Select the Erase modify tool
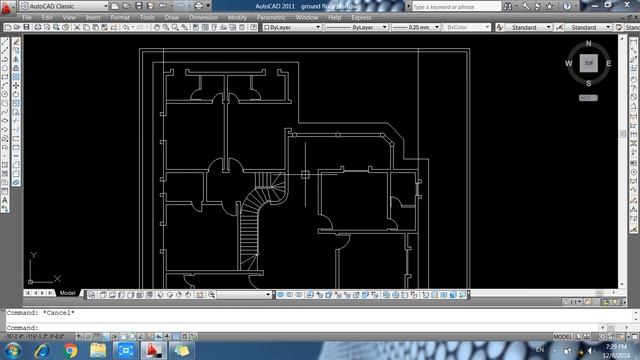Screen dimensions: 640x360 click(x=16, y=42)
